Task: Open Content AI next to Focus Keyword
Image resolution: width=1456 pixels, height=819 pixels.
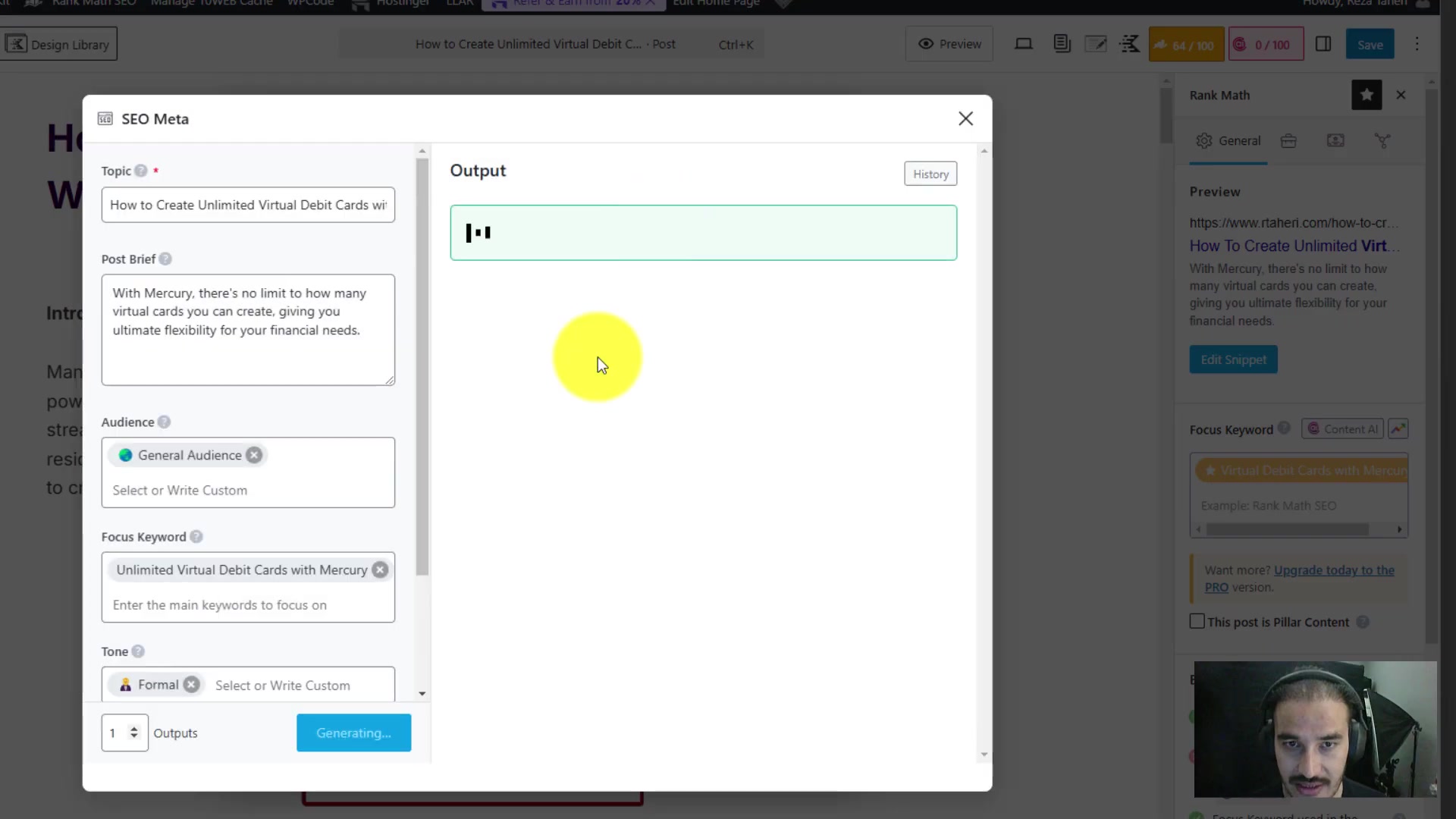Action: point(1342,429)
